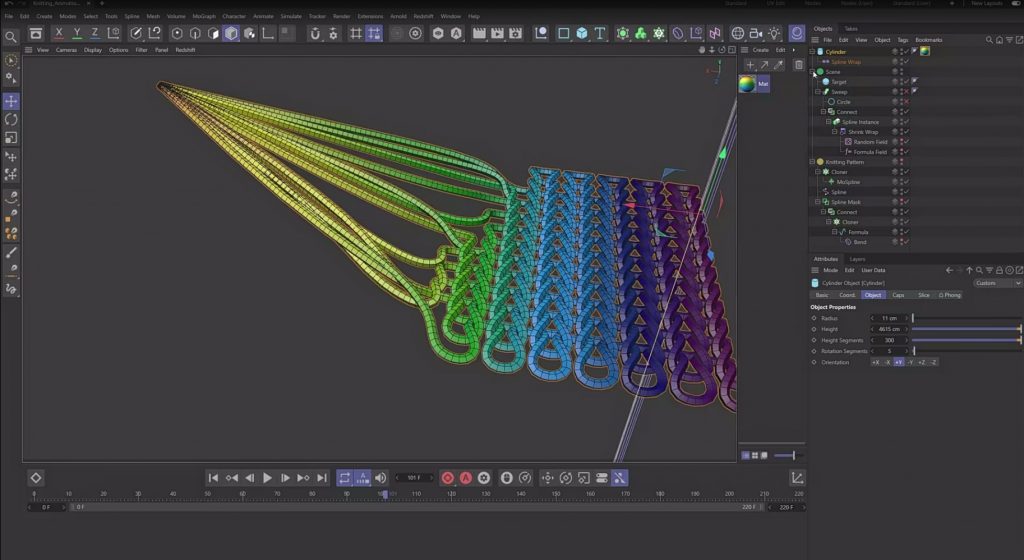This screenshot has height=560, width=1024.
Task: Open the Paint brush tool in left toolbar
Action: (x=11, y=253)
